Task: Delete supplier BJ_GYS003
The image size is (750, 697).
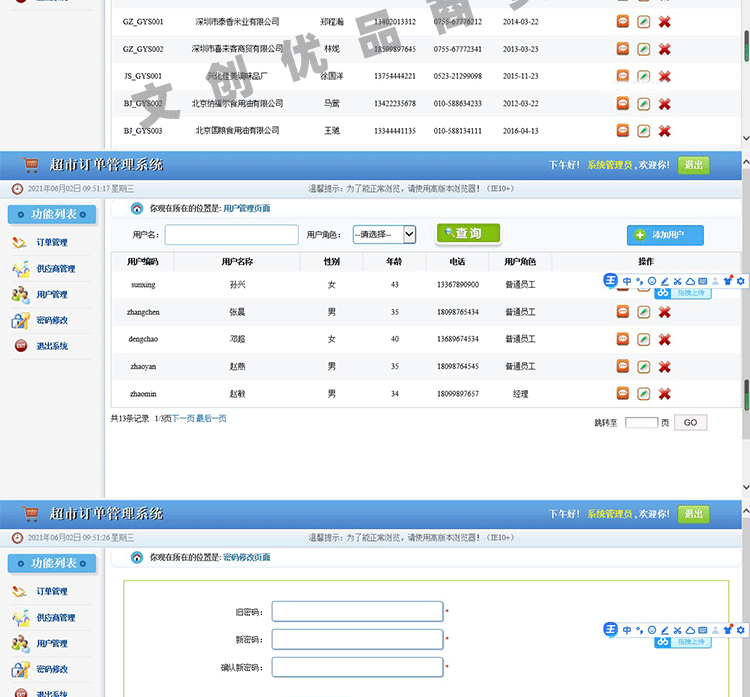Action: 664,131
